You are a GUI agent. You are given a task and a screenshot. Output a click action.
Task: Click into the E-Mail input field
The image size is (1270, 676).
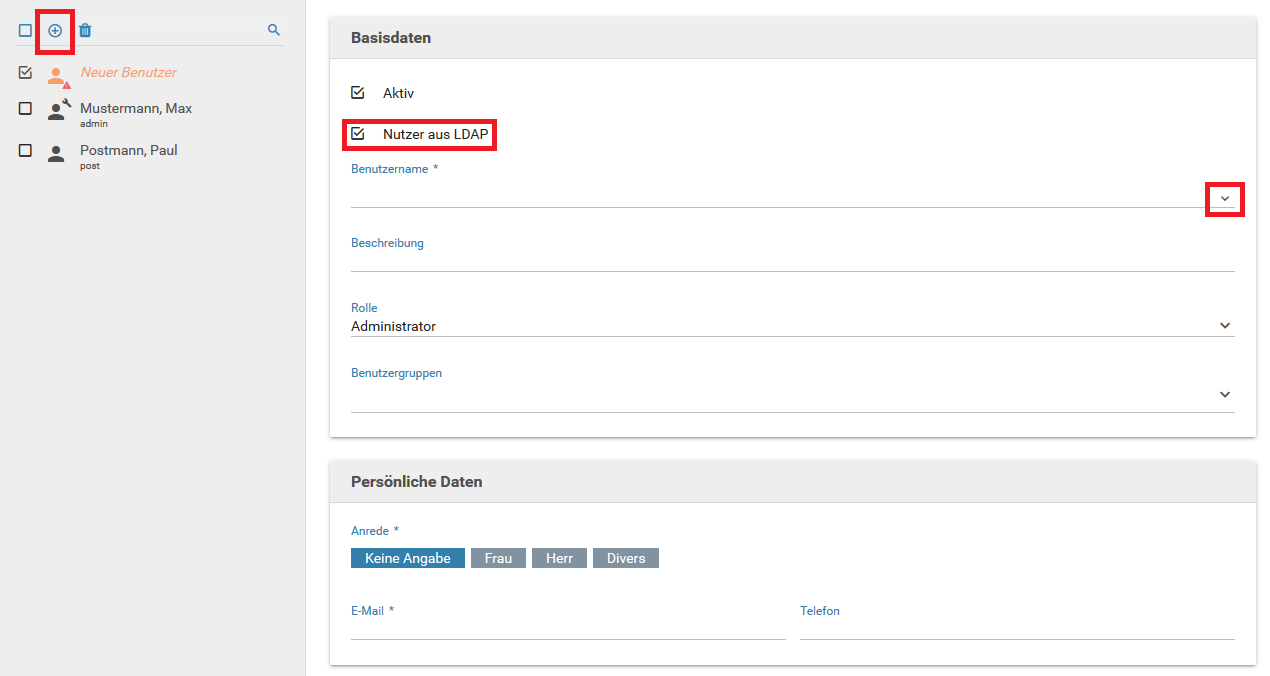pyautogui.click(x=567, y=628)
